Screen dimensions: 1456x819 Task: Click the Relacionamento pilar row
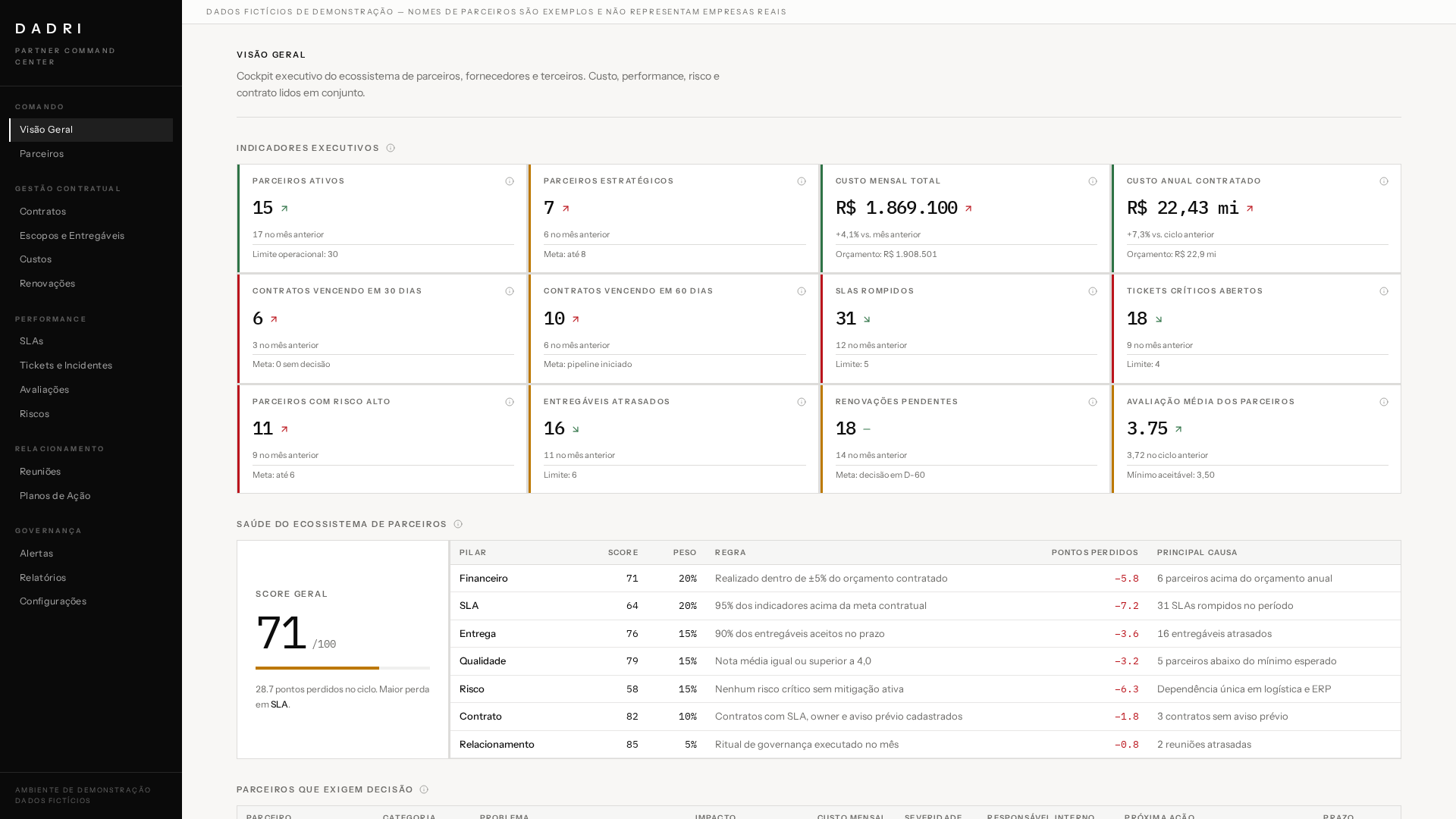(925, 745)
